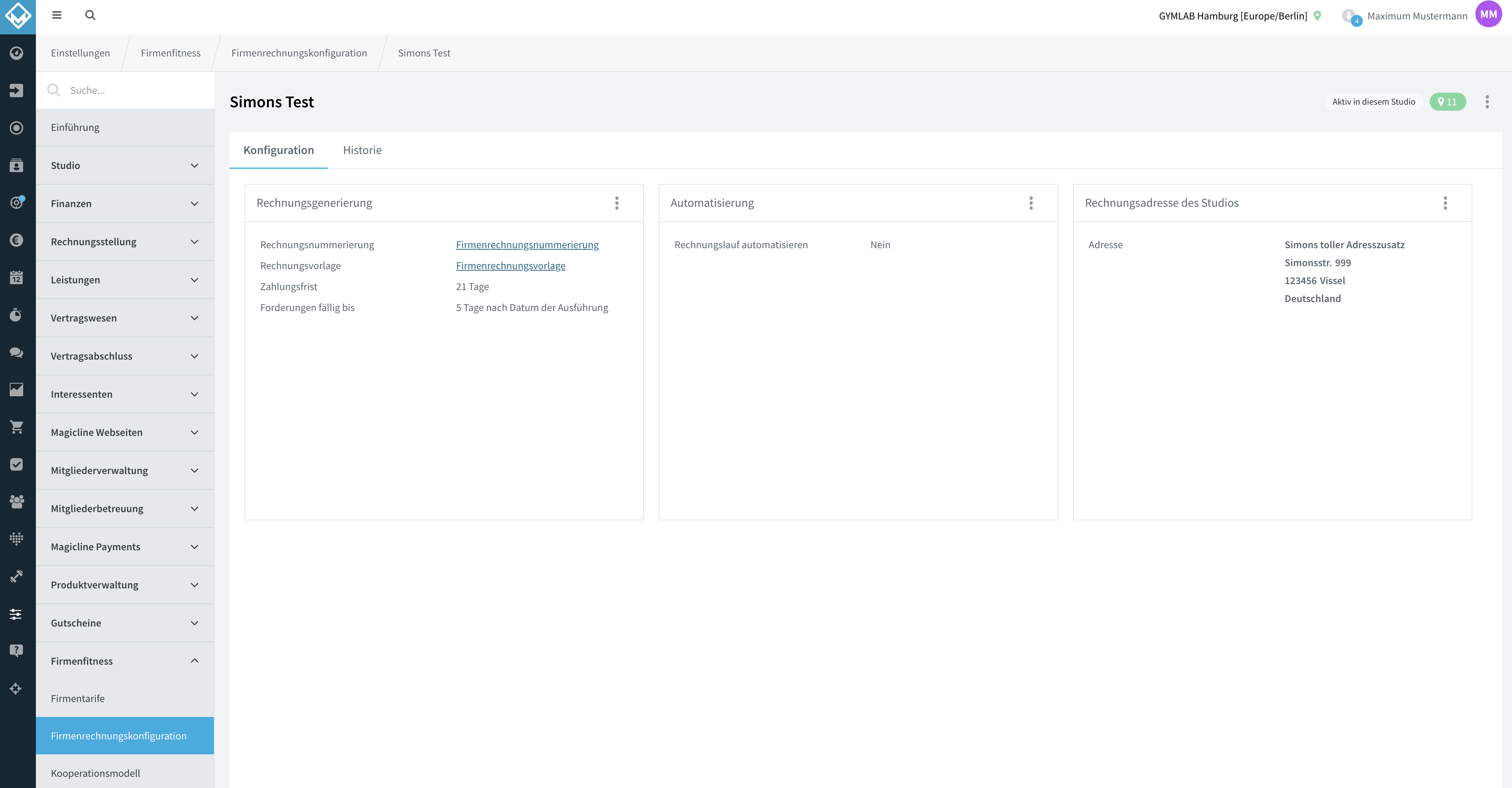Expand the Gutscheine section
This screenshot has height=788, width=1512.
(x=125, y=623)
